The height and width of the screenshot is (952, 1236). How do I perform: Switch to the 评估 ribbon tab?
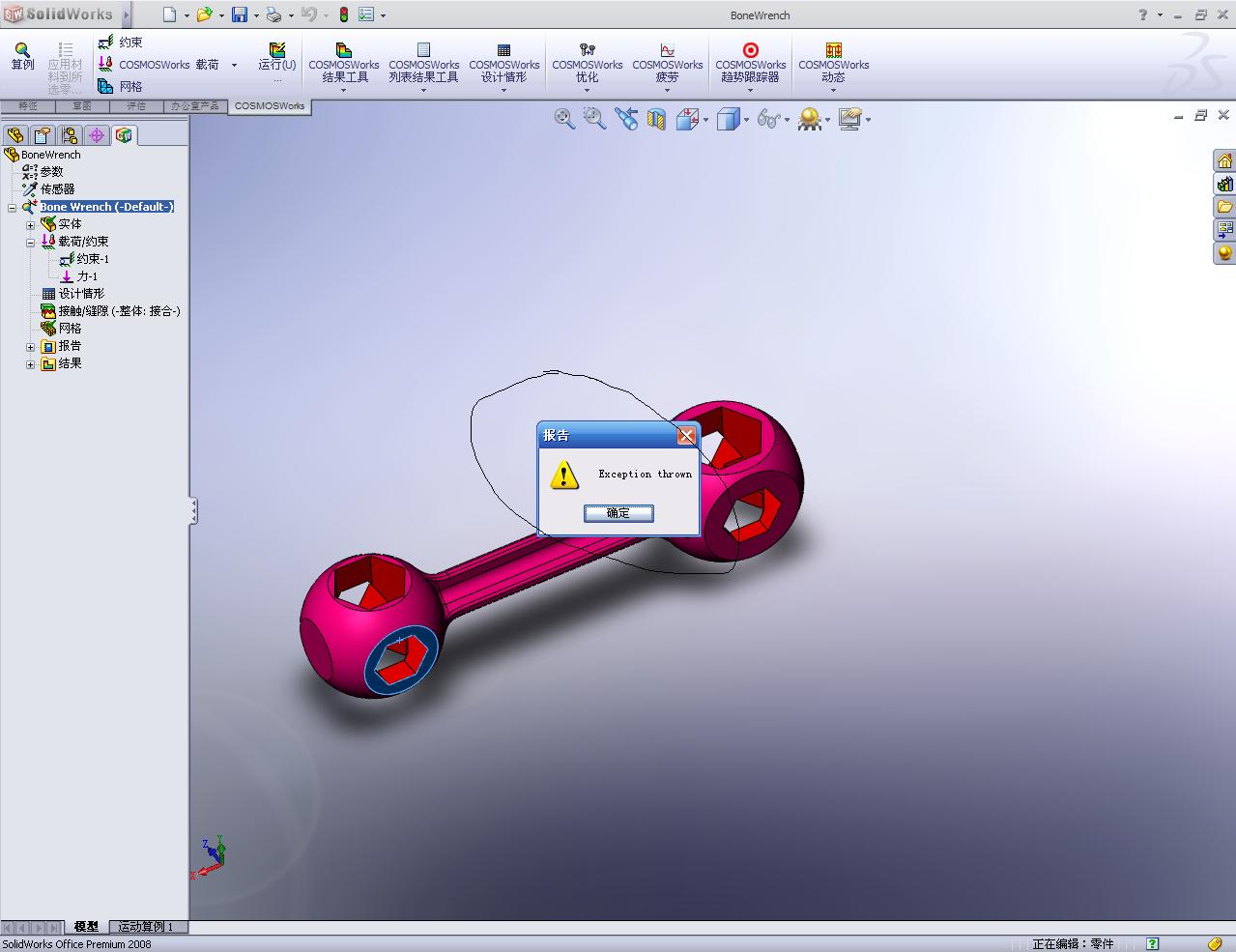pyautogui.click(x=136, y=106)
